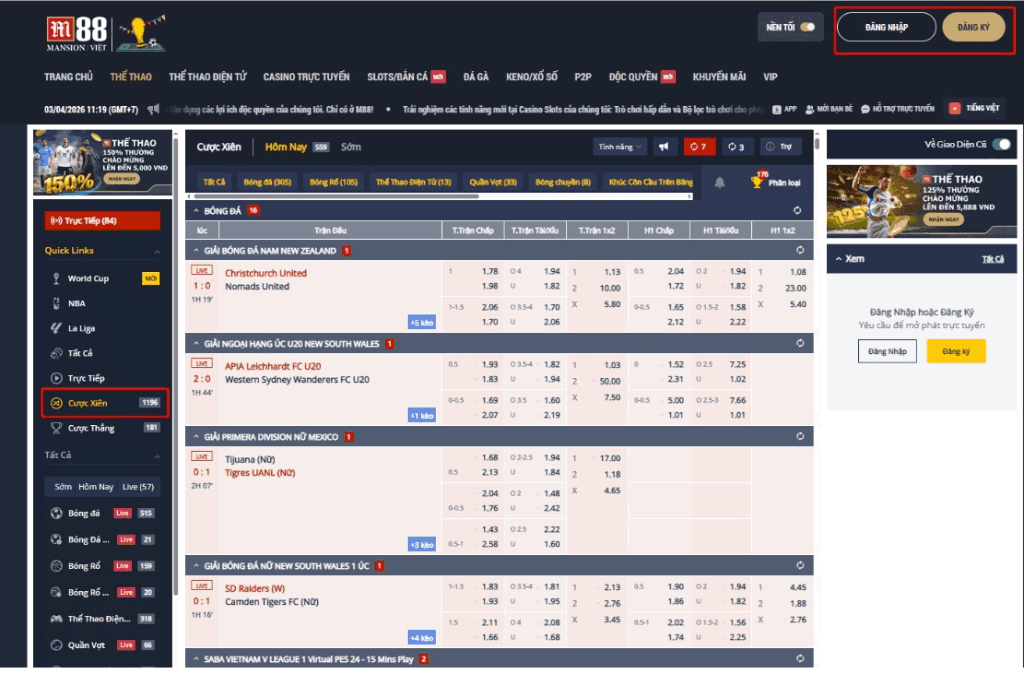Screen dimensions: 1024x674
Task: Open Tiếng Việt language selector
Action: (x=974, y=108)
